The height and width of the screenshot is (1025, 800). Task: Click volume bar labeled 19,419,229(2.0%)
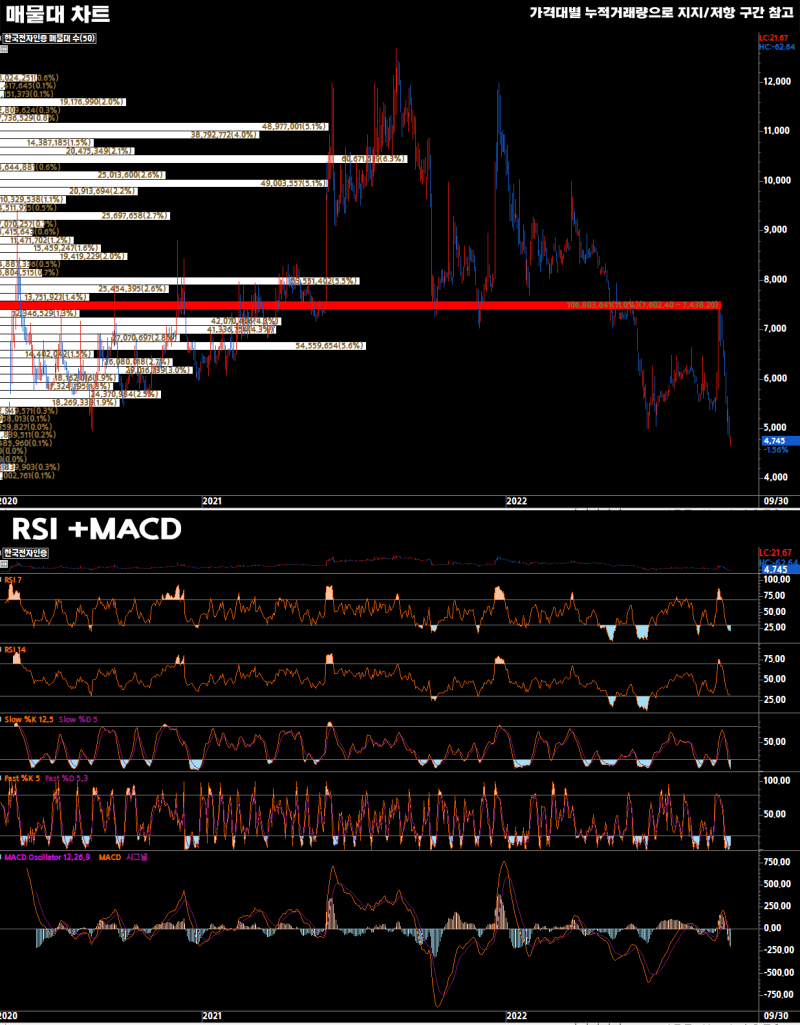(63, 256)
